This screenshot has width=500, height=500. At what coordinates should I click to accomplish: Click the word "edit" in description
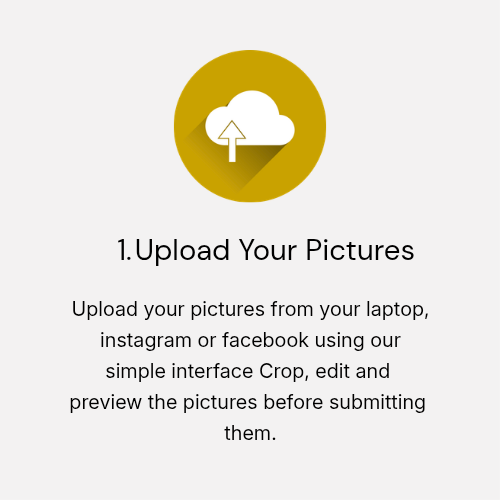332,371
